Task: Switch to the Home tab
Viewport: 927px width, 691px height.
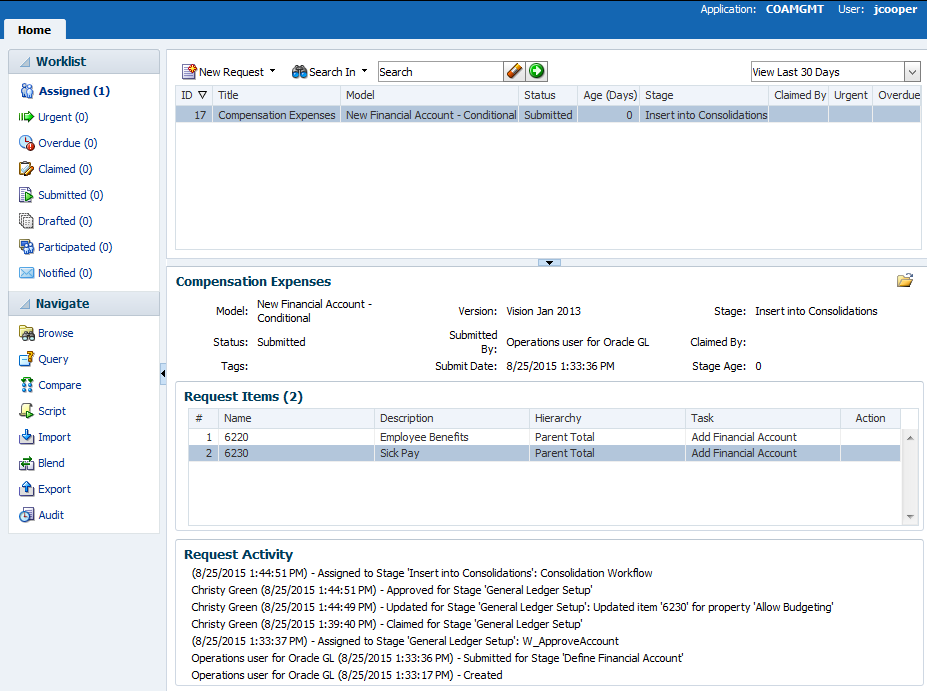Action: click(x=34, y=30)
